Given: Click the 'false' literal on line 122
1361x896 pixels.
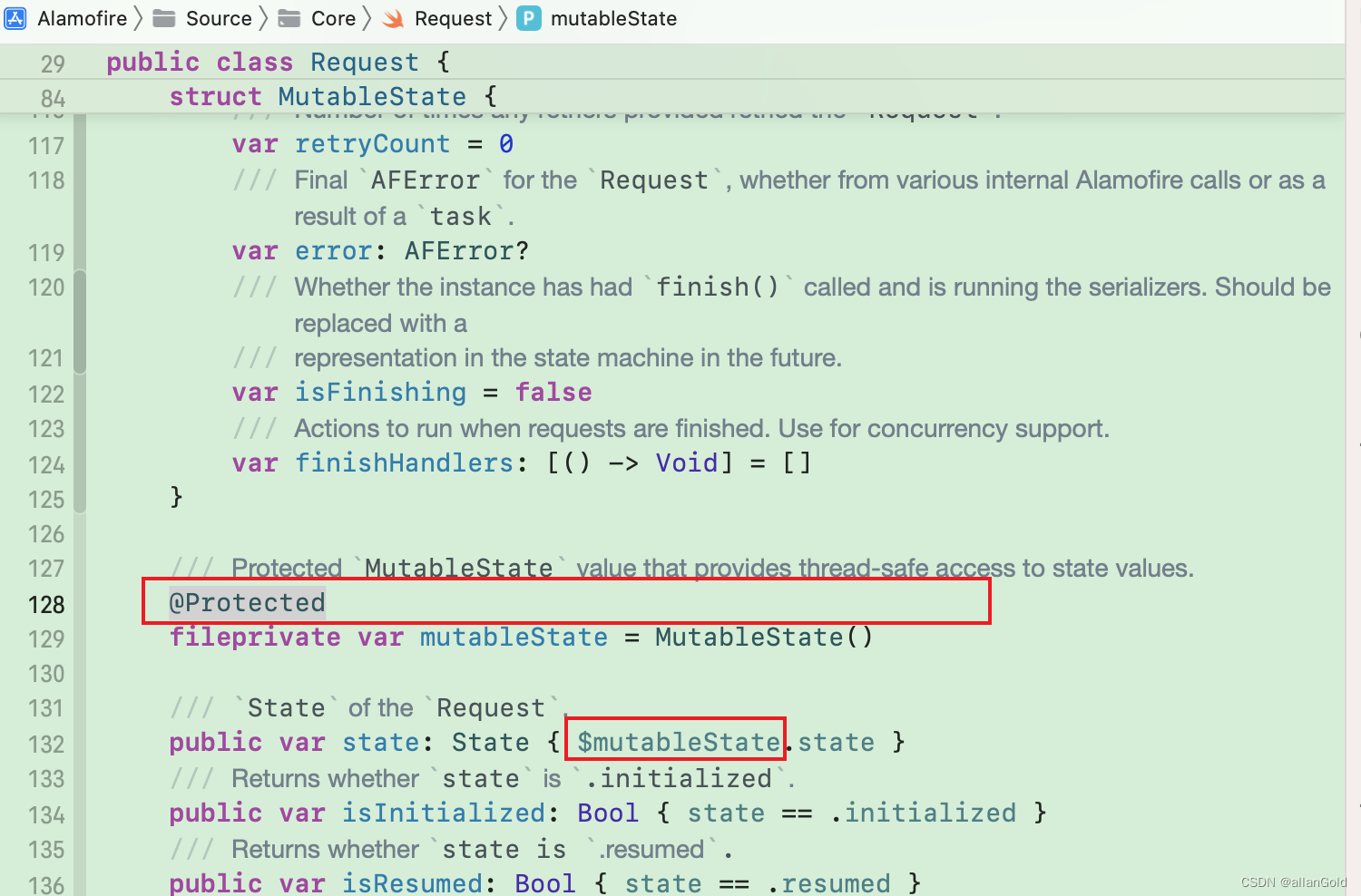Looking at the screenshot, I should point(553,393).
